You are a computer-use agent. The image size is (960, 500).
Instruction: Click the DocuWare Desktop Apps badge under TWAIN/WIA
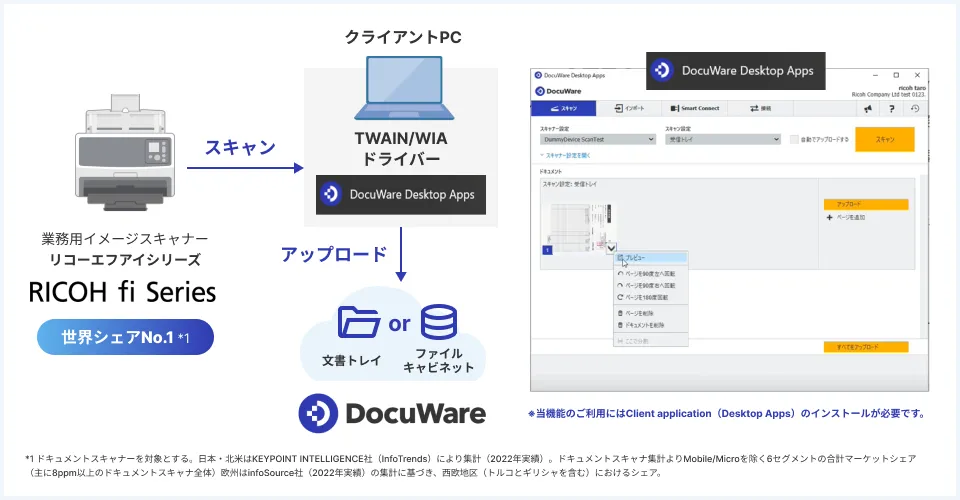click(x=401, y=195)
